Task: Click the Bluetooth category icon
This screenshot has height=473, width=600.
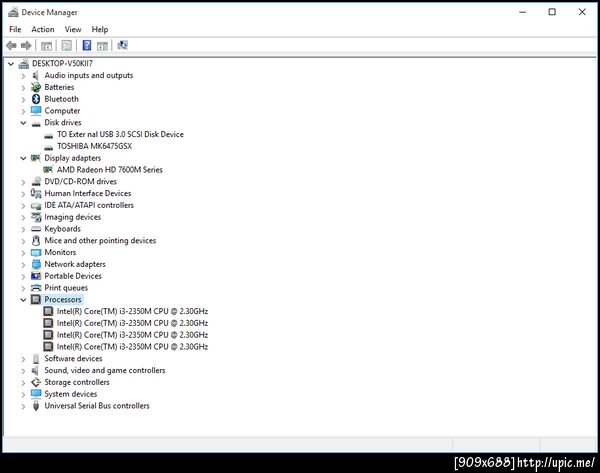Action: click(36, 99)
